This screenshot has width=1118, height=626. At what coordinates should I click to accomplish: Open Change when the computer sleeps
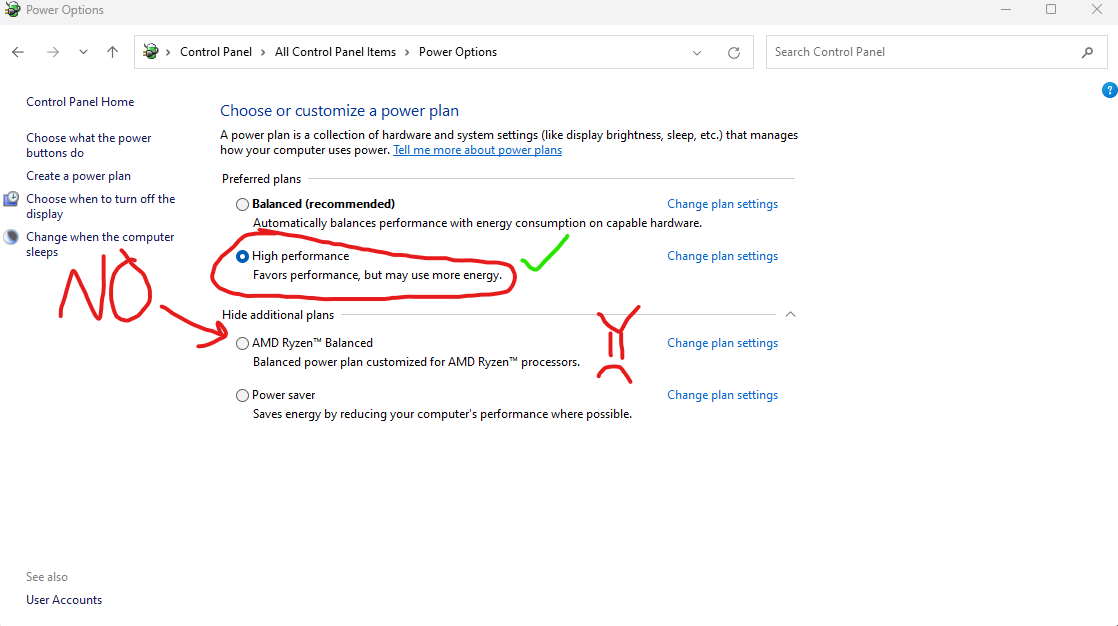100,245
